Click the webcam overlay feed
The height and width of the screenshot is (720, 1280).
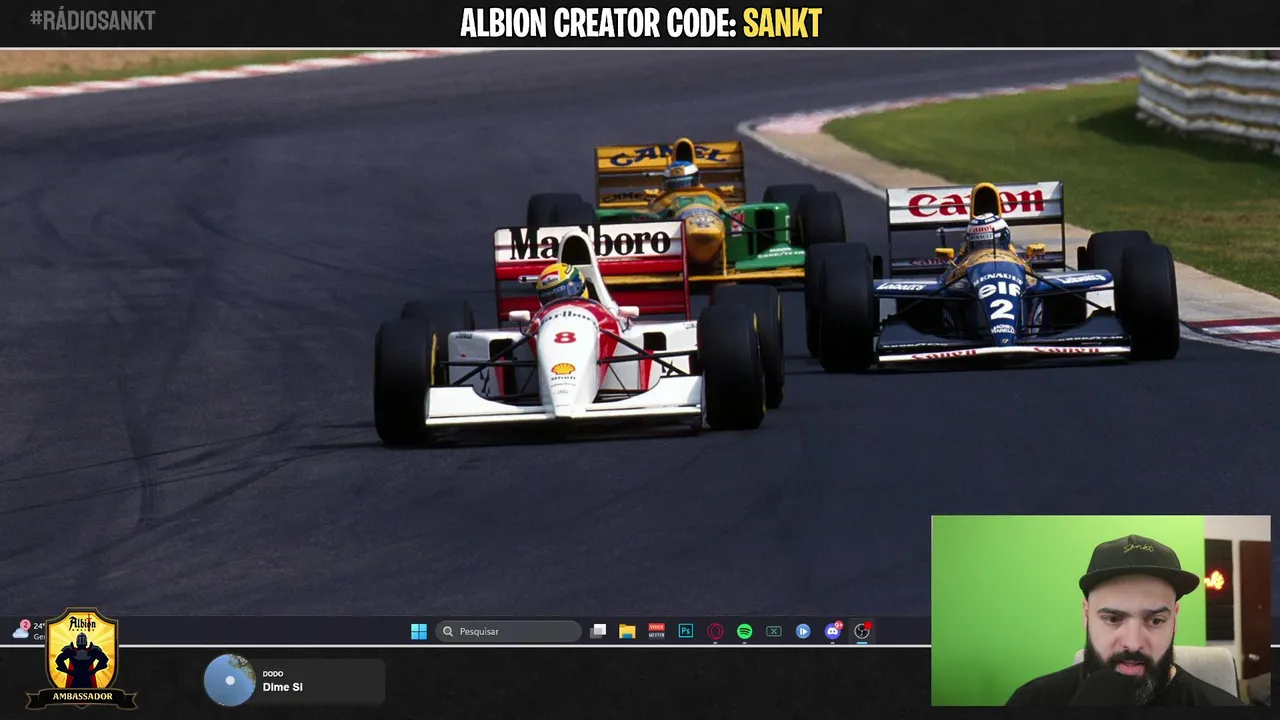(1100, 611)
